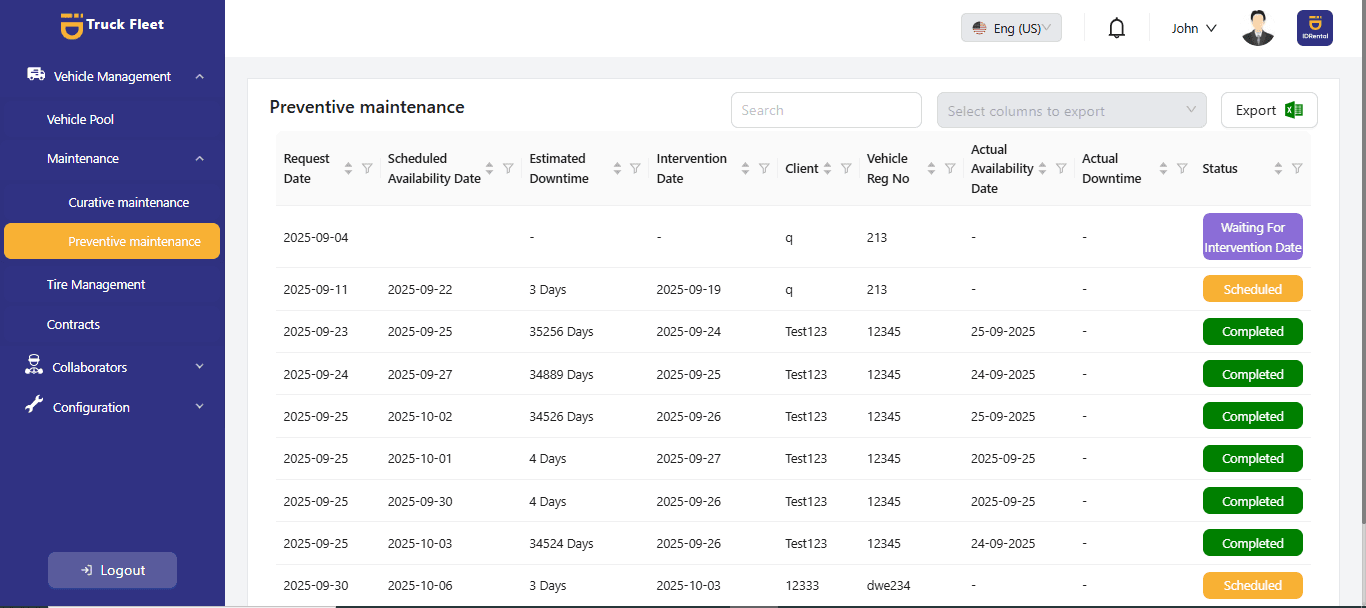Expand the Collaborators section
This screenshot has height=608, width=1366.
[200, 367]
